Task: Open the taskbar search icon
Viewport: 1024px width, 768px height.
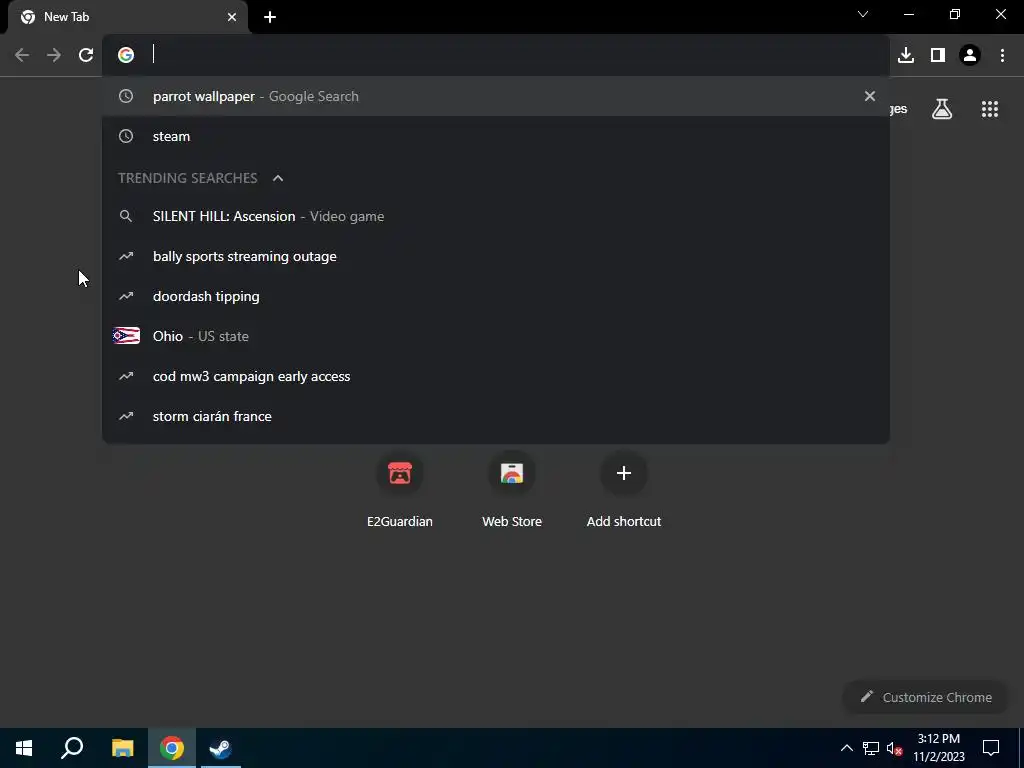Action: 72,748
